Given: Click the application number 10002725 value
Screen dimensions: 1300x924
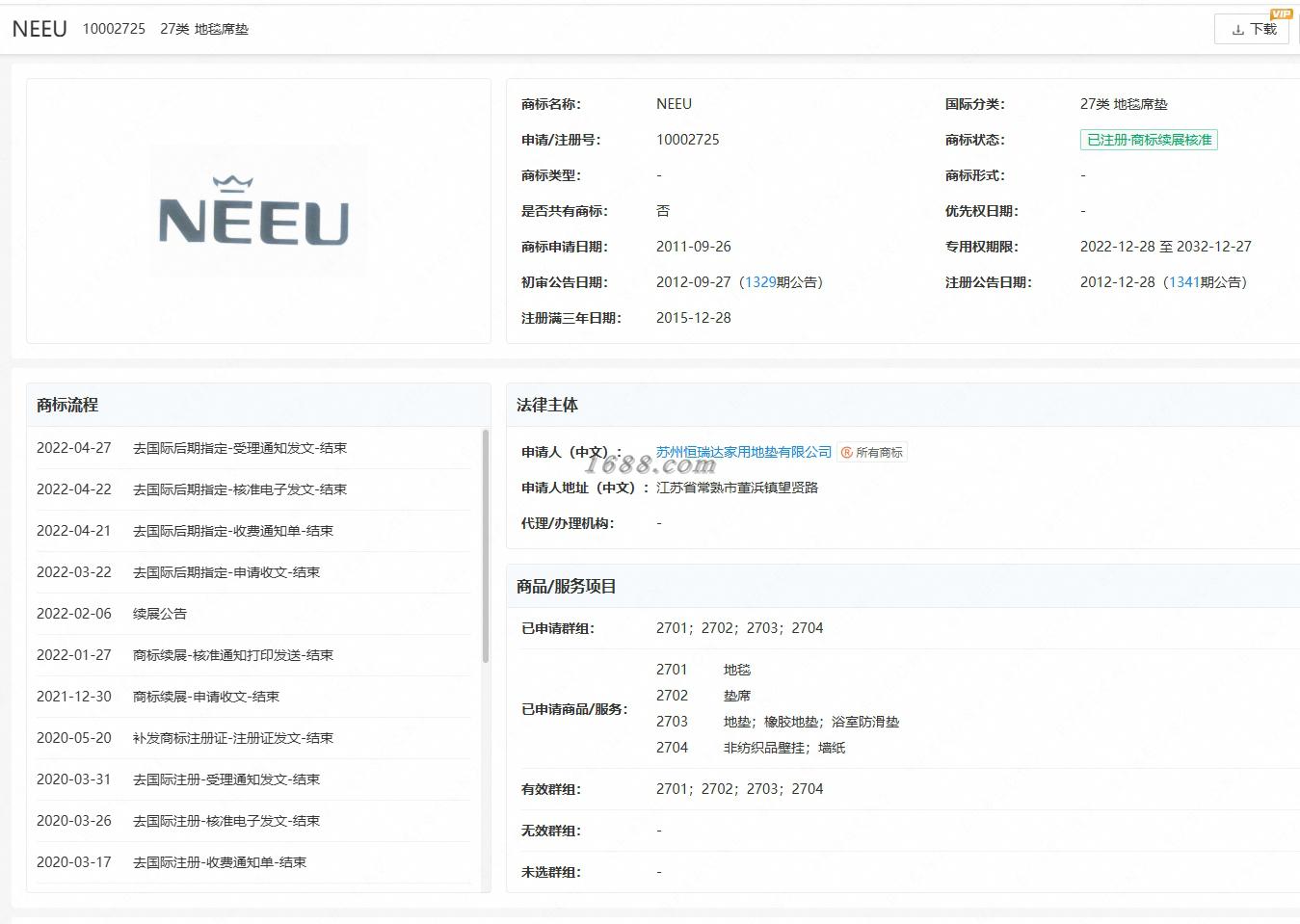Looking at the screenshot, I should (688, 140).
